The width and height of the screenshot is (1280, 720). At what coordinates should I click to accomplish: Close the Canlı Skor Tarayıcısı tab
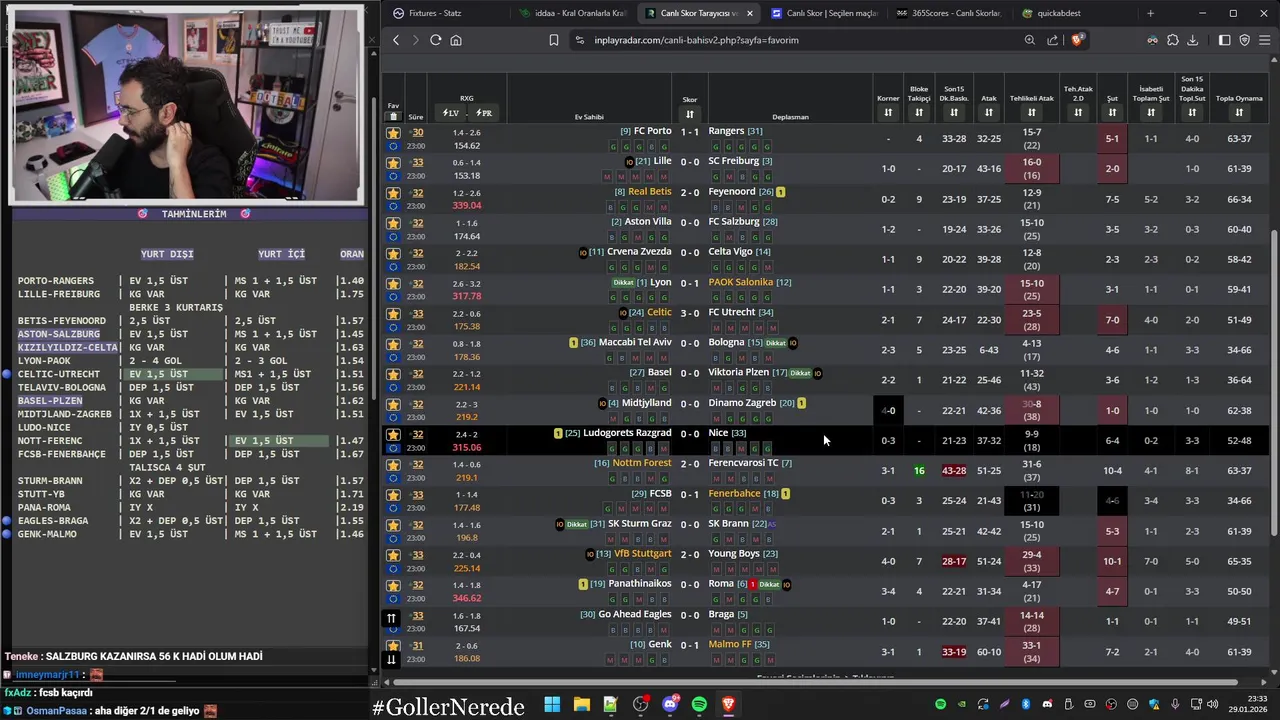pos(749,13)
